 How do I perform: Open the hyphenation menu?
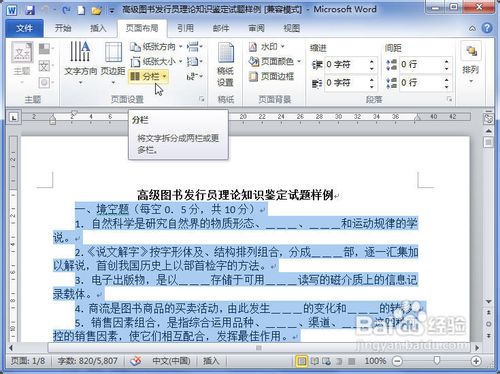(195, 77)
